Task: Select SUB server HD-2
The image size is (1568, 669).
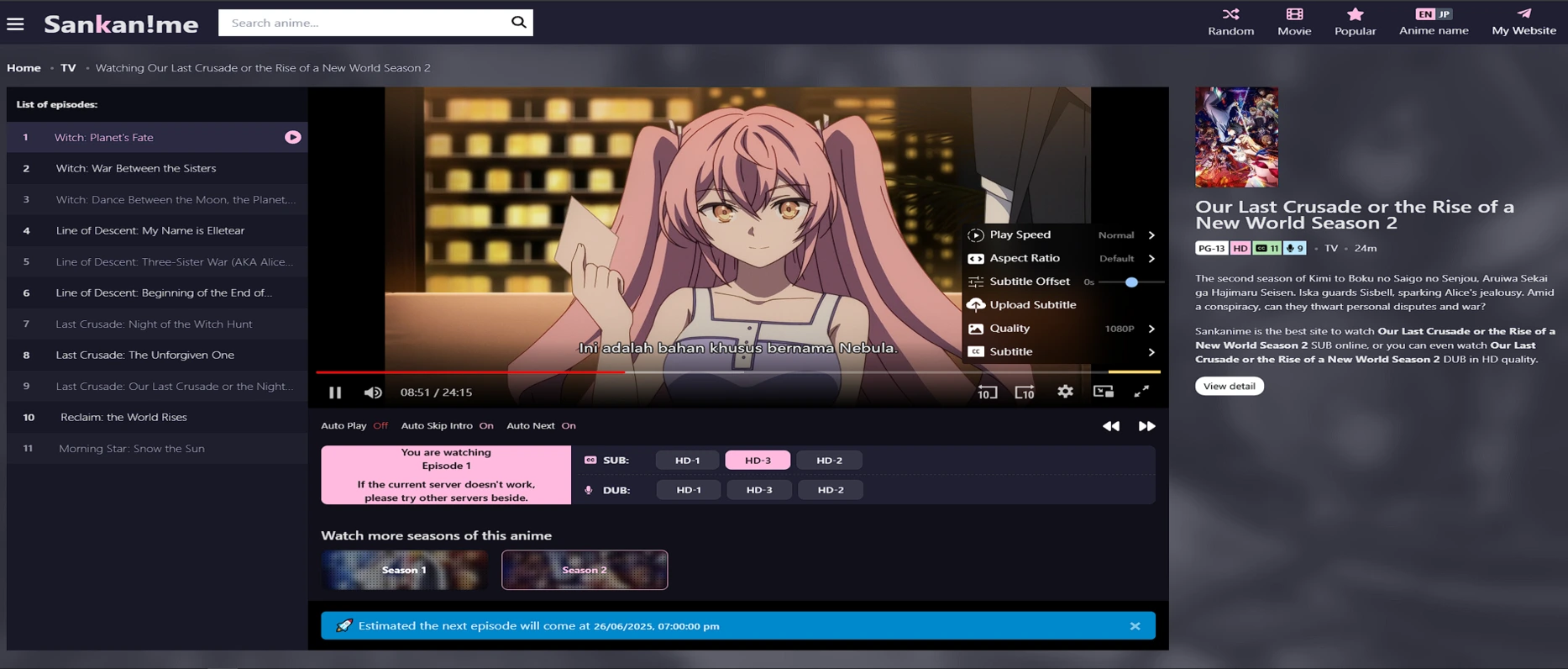Action: tap(829, 461)
